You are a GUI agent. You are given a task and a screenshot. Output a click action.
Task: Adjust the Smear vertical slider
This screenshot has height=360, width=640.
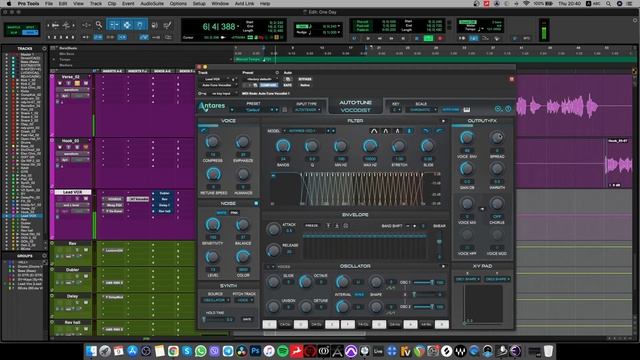[439, 244]
